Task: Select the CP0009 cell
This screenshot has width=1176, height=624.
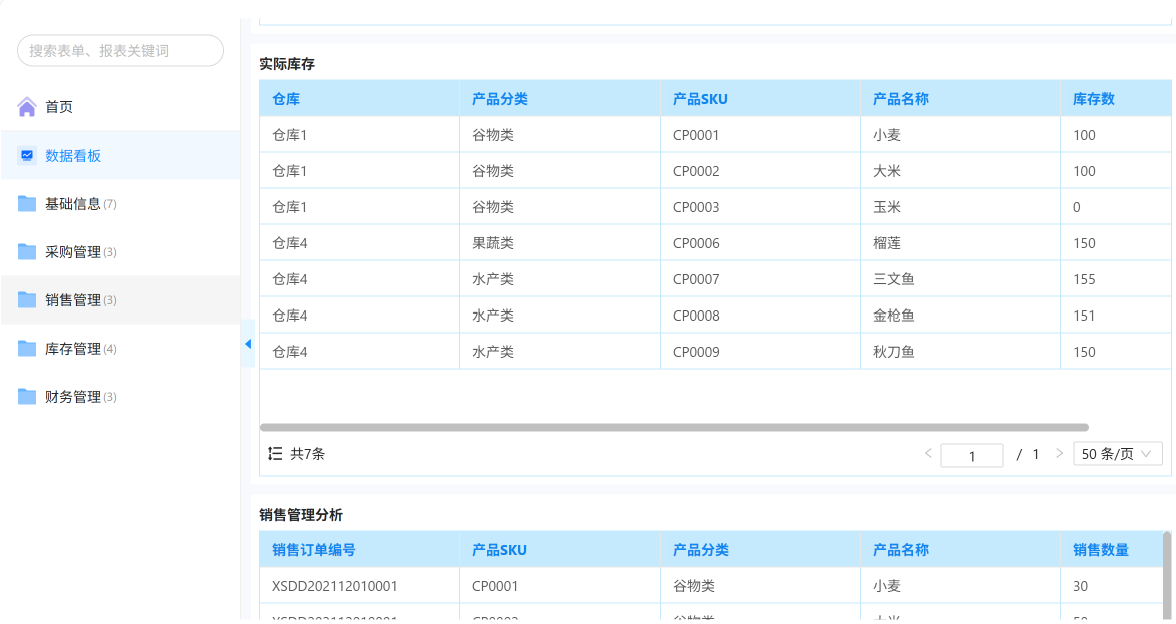Action: (x=760, y=352)
